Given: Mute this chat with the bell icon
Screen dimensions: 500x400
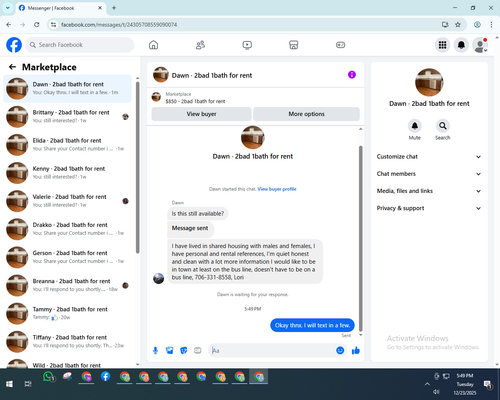Looking at the screenshot, I should [415, 126].
